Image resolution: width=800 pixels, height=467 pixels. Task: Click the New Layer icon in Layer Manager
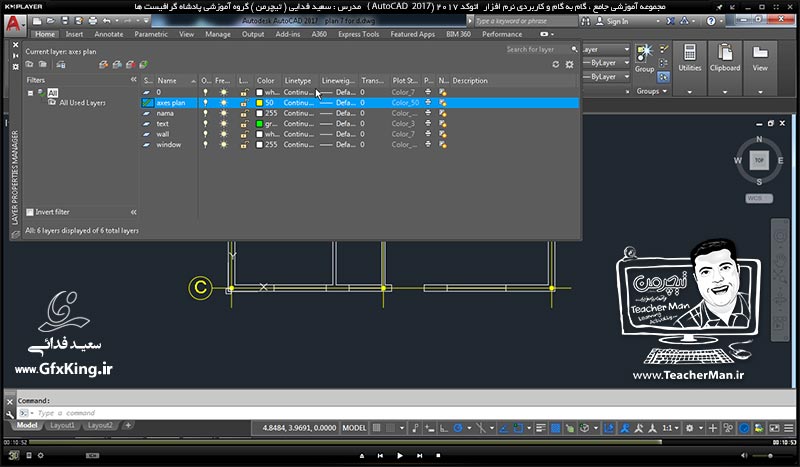pos(104,64)
